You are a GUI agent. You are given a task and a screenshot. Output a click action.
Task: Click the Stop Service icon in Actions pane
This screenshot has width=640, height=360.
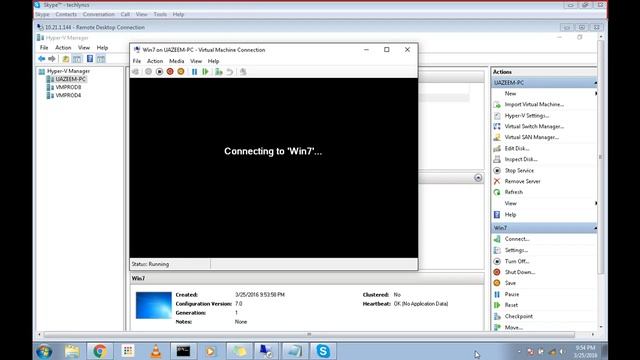click(497, 171)
